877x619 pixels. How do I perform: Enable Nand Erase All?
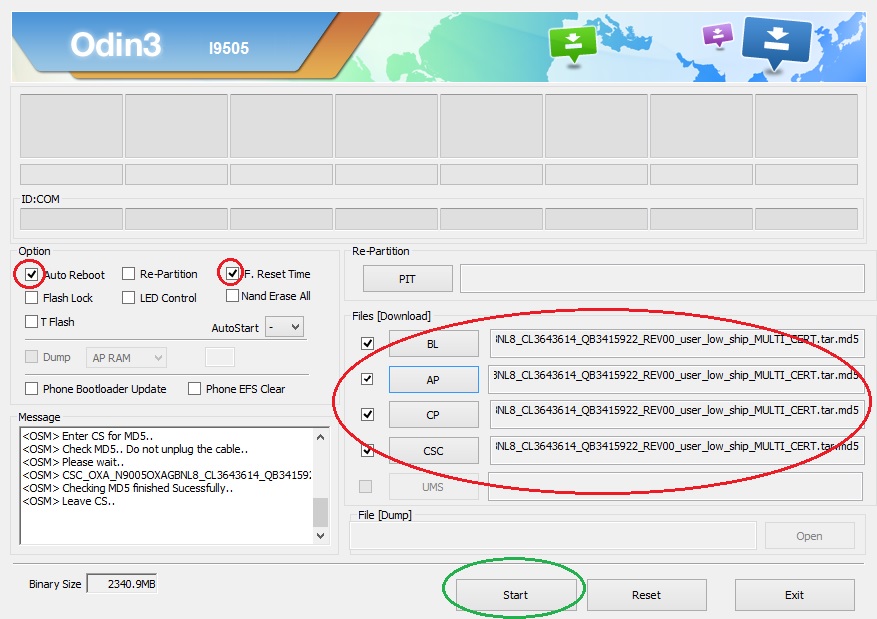point(232,296)
